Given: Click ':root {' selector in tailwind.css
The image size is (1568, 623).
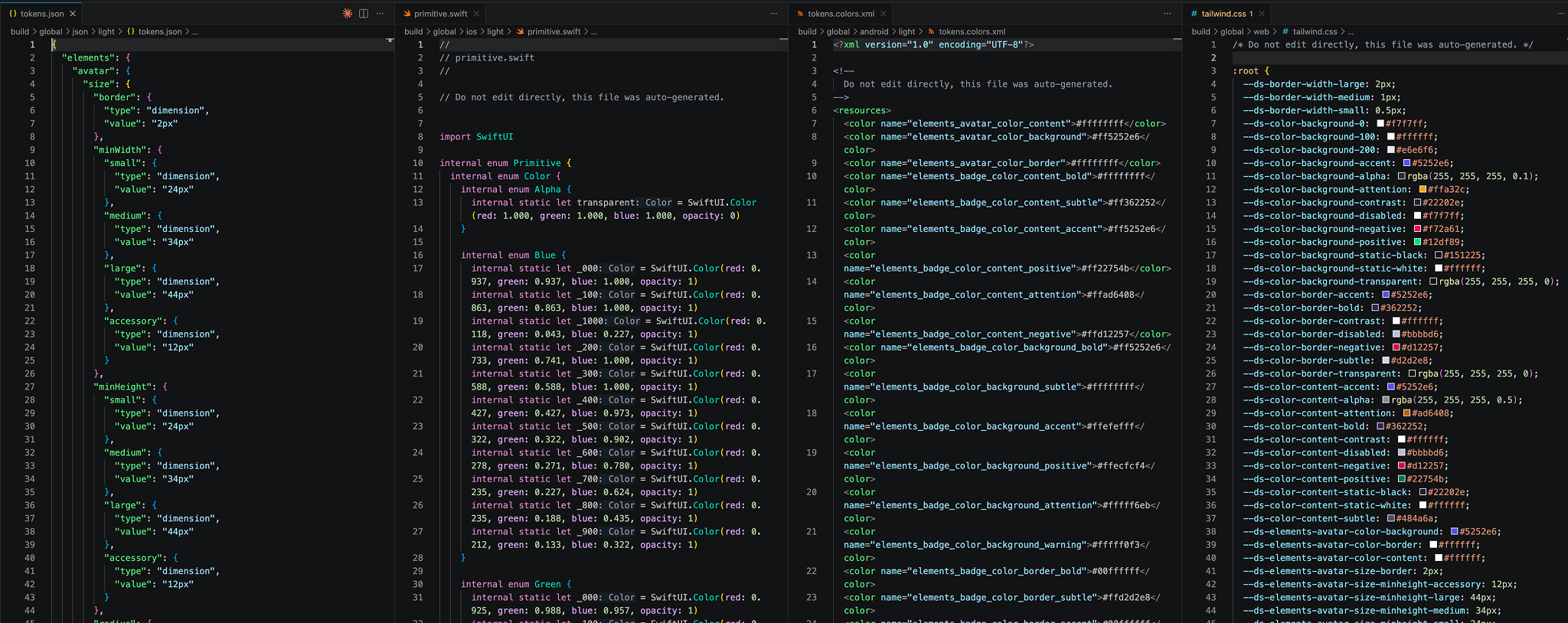Looking at the screenshot, I should pyautogui.click(x=1250, y=71).
